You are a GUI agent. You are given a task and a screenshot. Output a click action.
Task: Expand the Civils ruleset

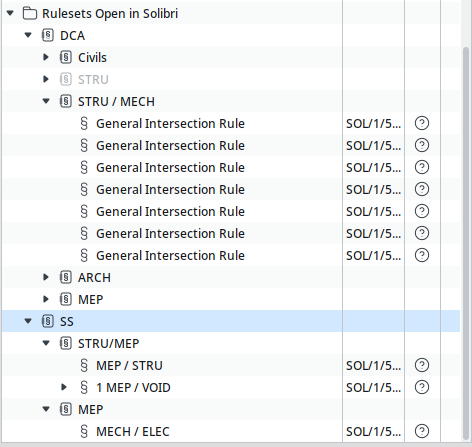click(x=46, y=57)
